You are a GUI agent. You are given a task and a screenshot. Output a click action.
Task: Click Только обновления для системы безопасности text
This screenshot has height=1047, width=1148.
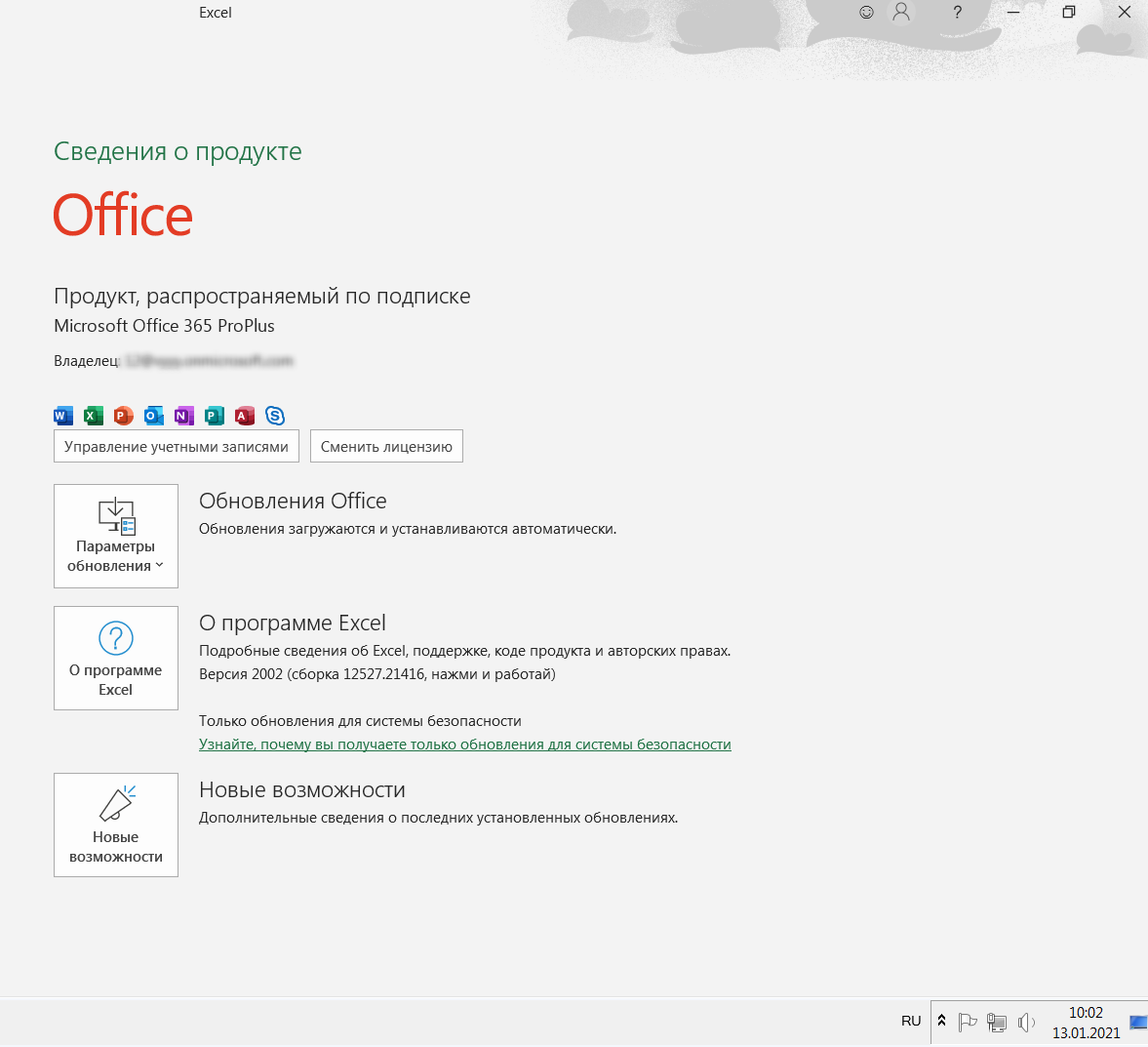[360, 721]
